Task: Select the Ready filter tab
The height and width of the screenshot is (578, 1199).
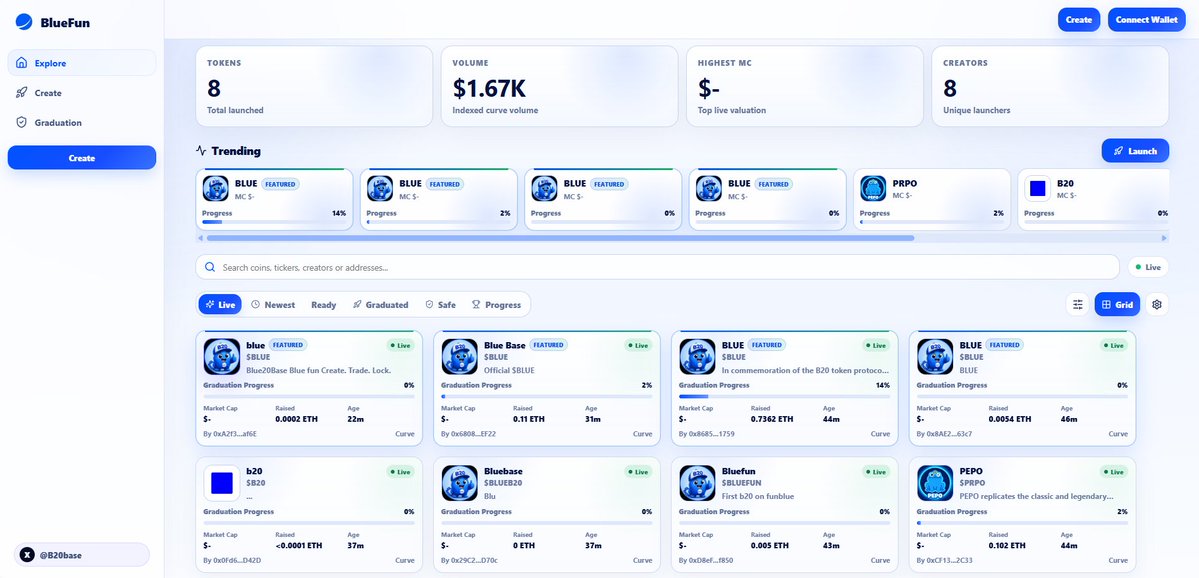Action: (323, 304)
